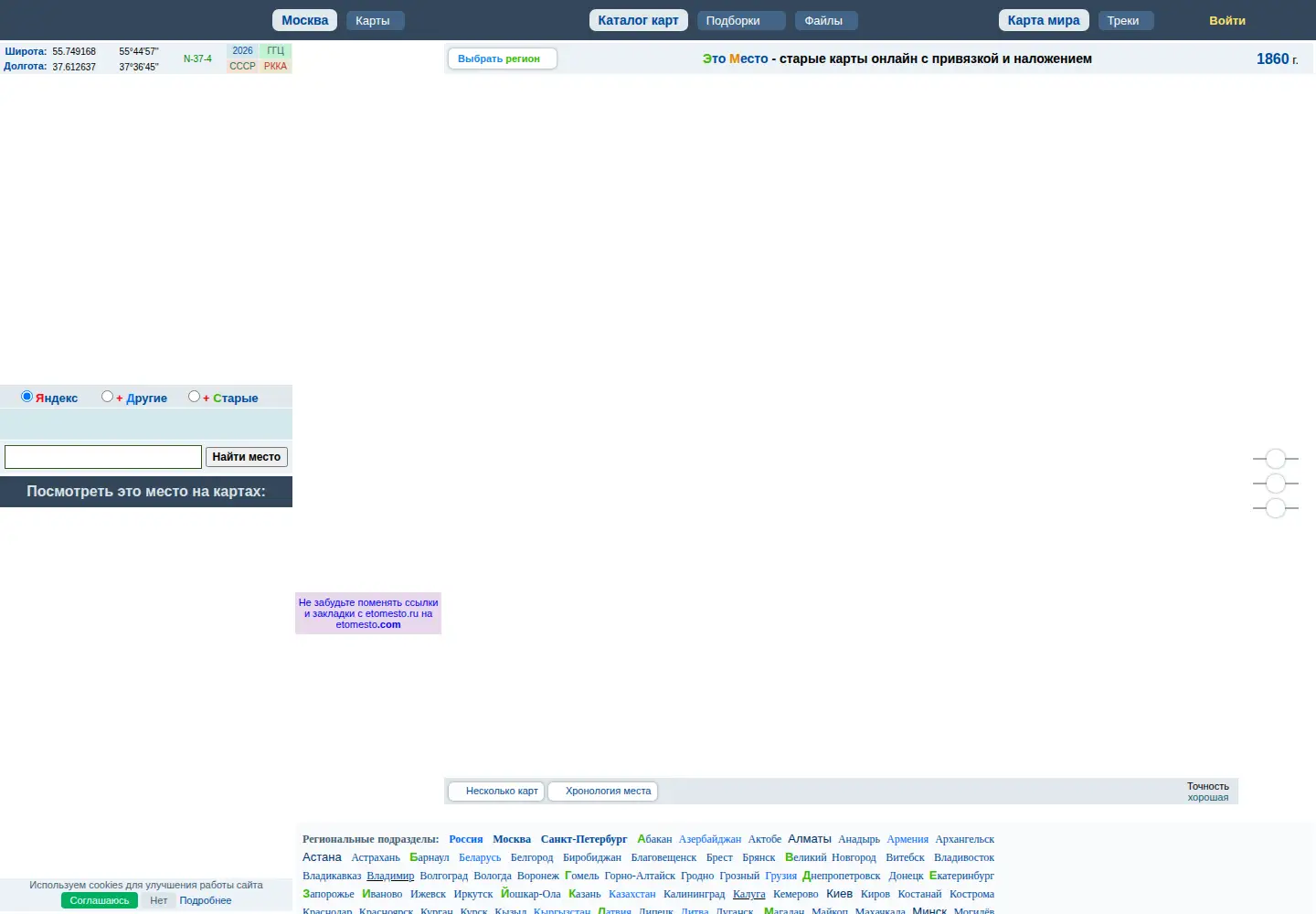Accept cookies with Соглашаюсь button
This screenshot has width=1316, height=914.
[x=100, y=900]
